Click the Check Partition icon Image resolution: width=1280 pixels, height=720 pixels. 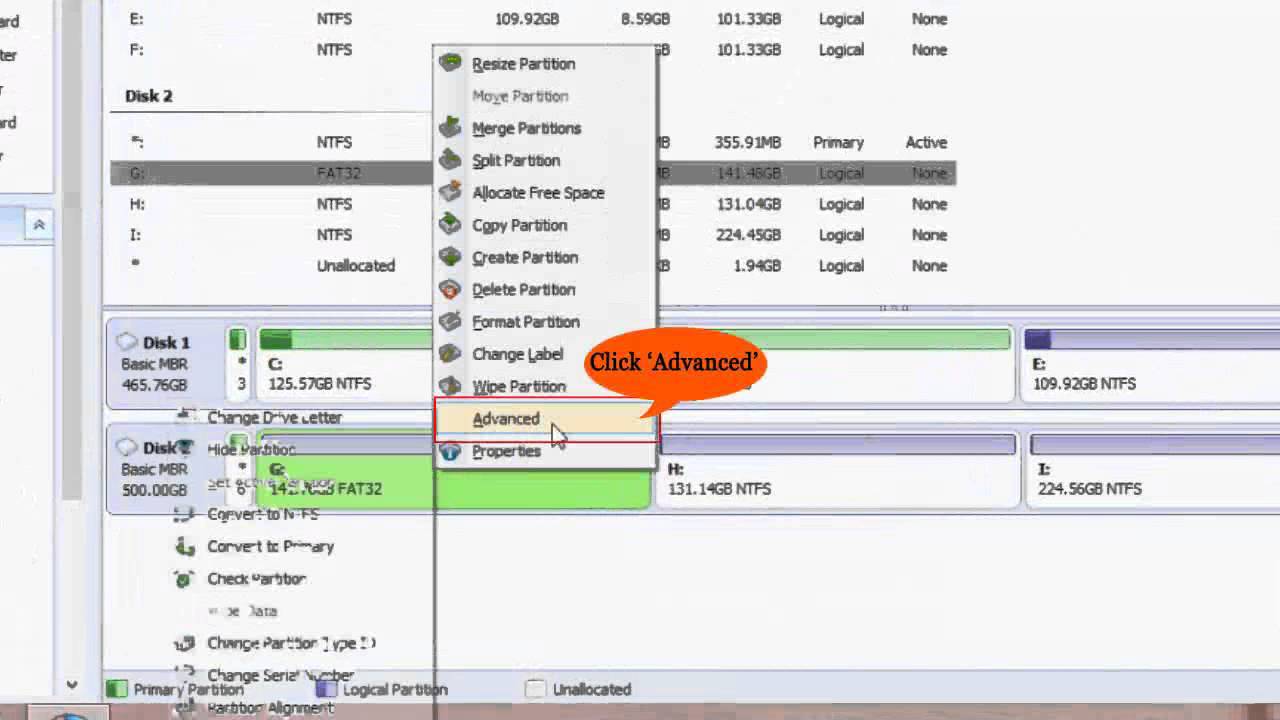pos(184,579)
